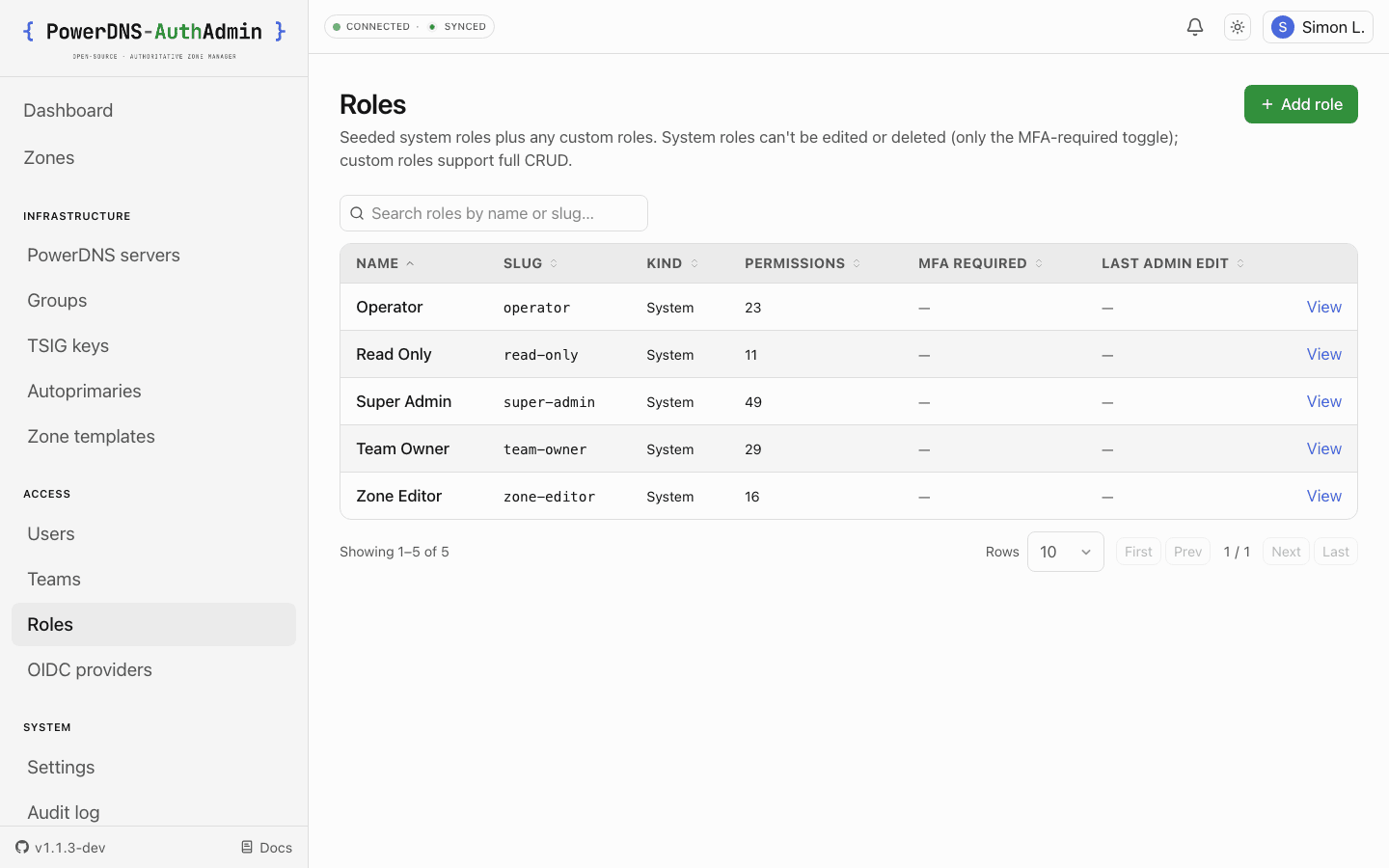Open Zone templates page

point(153,436)
